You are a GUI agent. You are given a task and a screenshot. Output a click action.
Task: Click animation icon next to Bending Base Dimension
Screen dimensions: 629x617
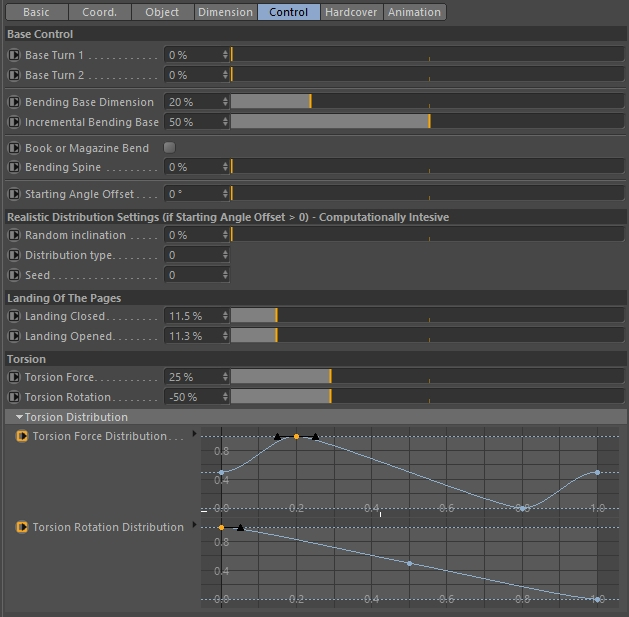[x=14, y=102]
